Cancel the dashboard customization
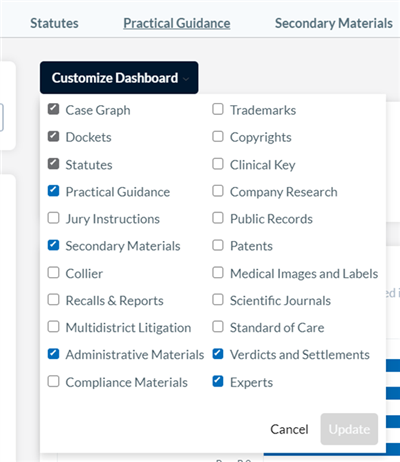 pyautogui.click(x=289, y=429)
